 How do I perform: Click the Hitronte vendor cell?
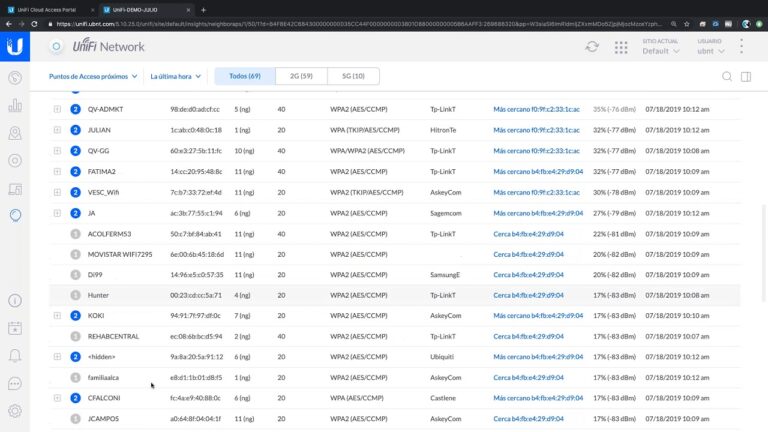pyautogui.click(x=443, y=130)
